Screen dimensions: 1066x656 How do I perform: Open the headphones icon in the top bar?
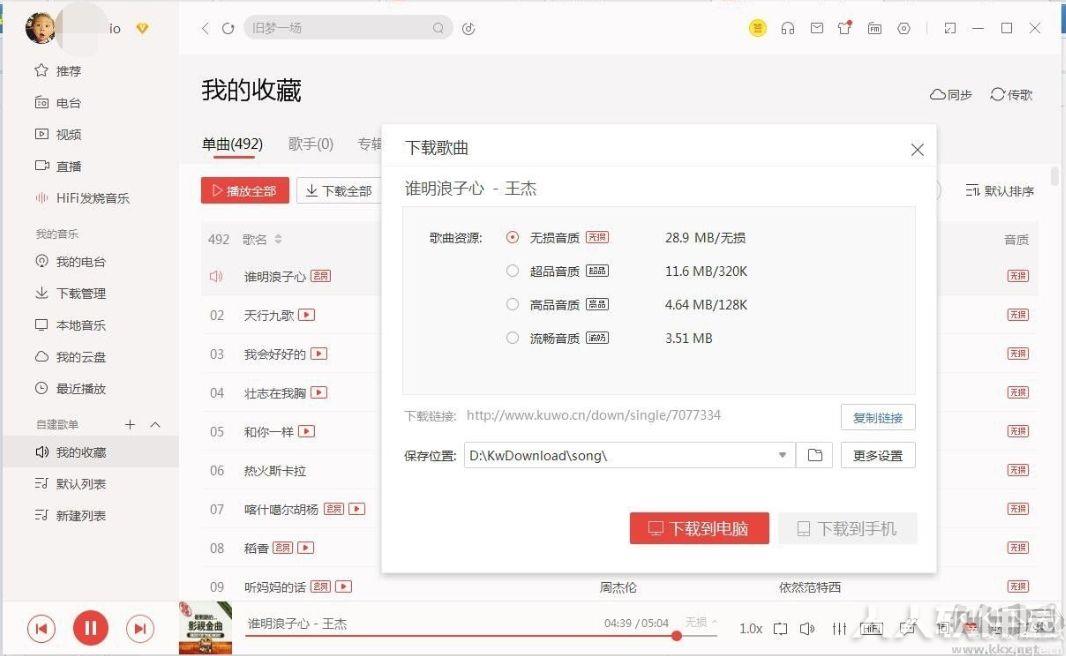click(787, 28)
